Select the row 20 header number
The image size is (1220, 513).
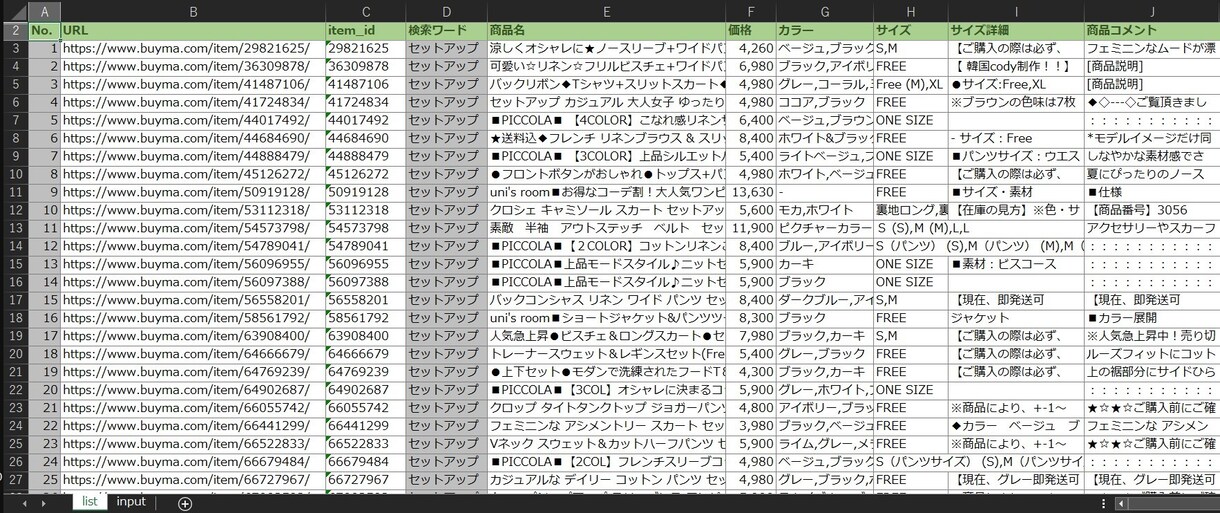[x=14, y=354]
